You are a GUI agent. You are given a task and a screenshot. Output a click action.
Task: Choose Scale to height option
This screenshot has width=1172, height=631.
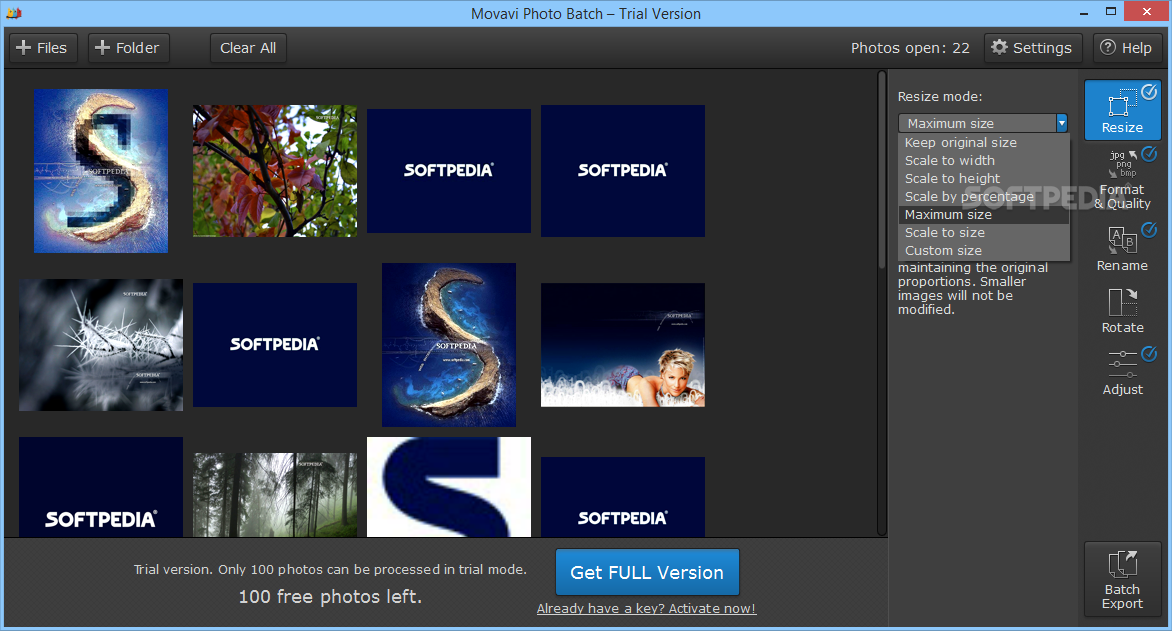coord(984,178)
